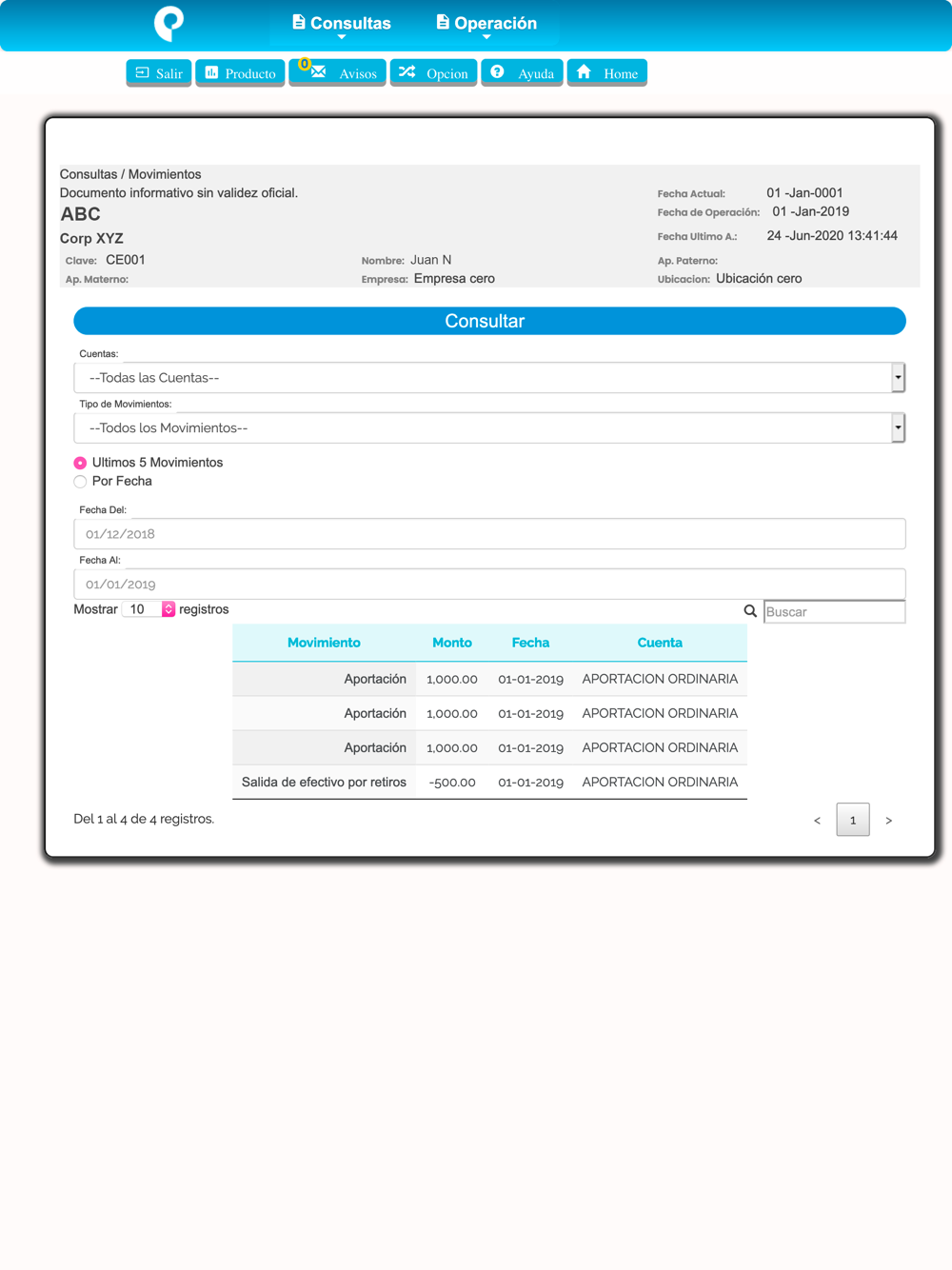This screenshot has height=1270, width=952.
Task: Click the Opcion button
Action: click(x=434, y=73)
